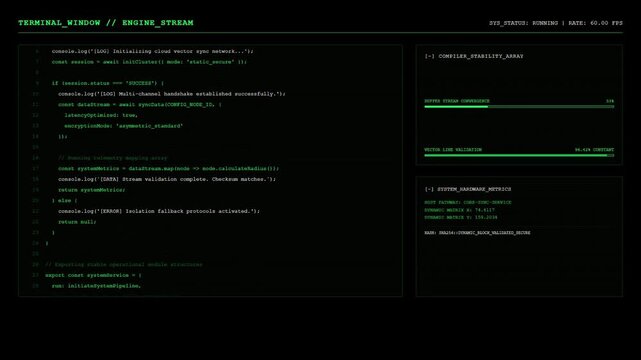Click the 'run: initiateSystemPipeline,' line

pyautogui.click(x=96, y=286)
